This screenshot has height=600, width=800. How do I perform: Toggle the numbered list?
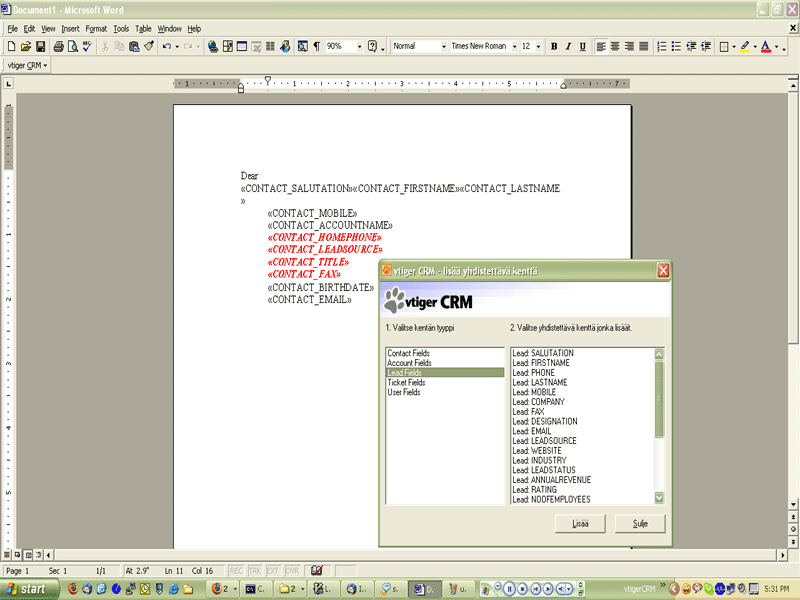[662, 46]
